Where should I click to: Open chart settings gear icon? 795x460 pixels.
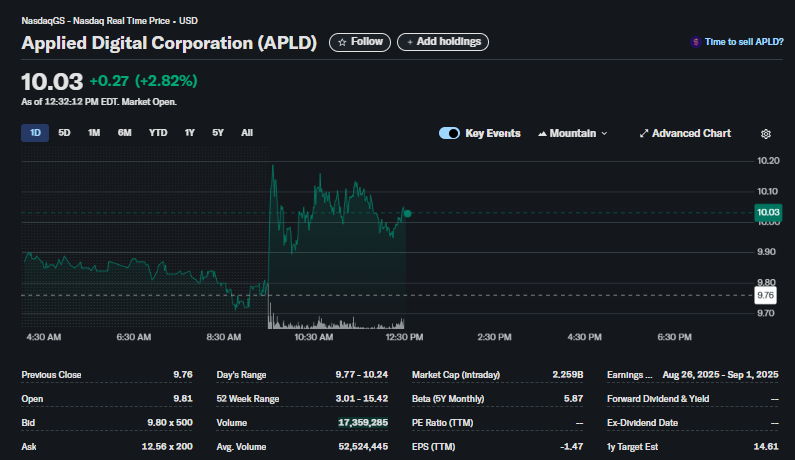coord(766,133)
